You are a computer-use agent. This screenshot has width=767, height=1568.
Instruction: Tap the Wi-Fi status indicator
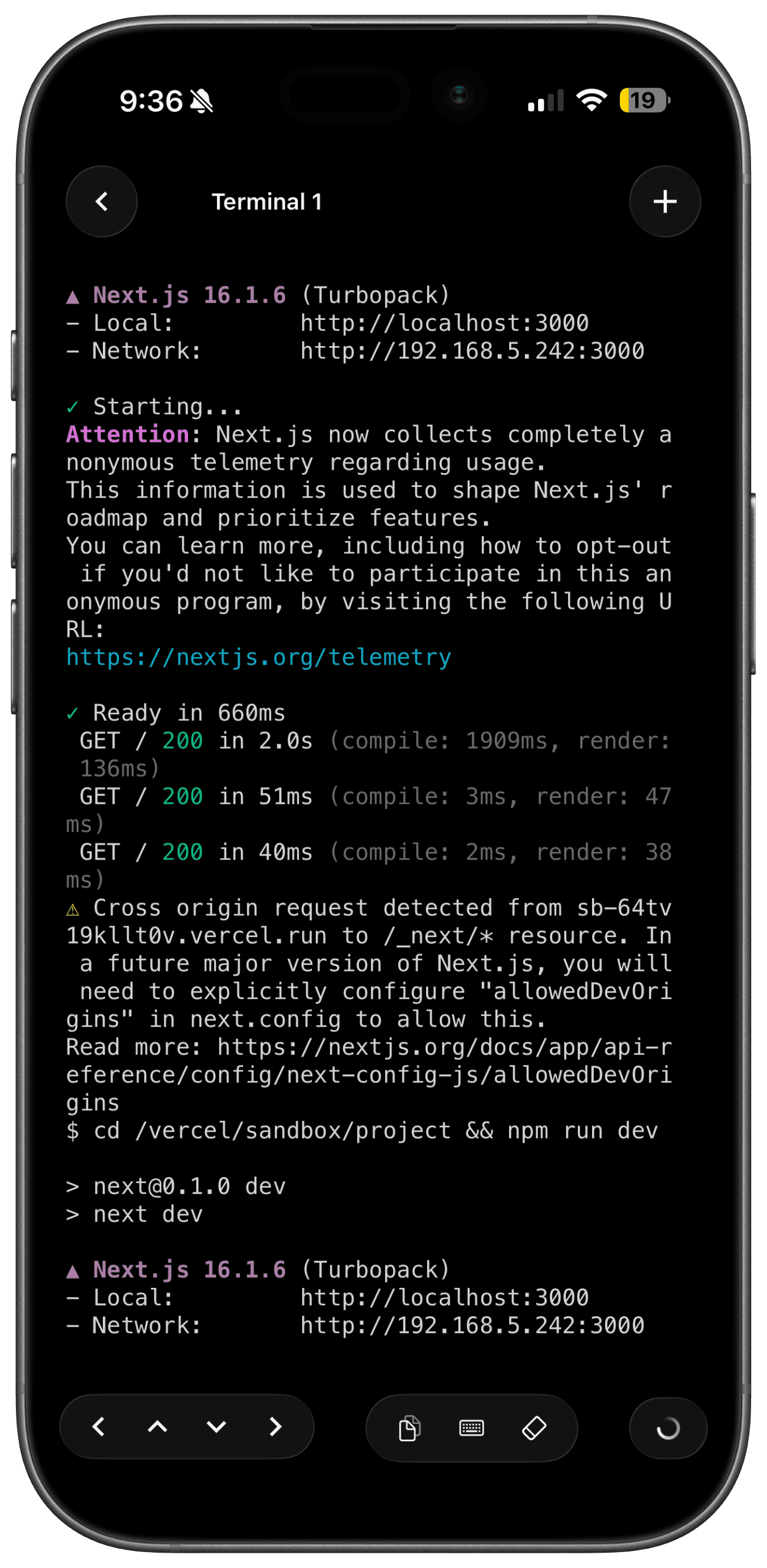coord(591,99)
